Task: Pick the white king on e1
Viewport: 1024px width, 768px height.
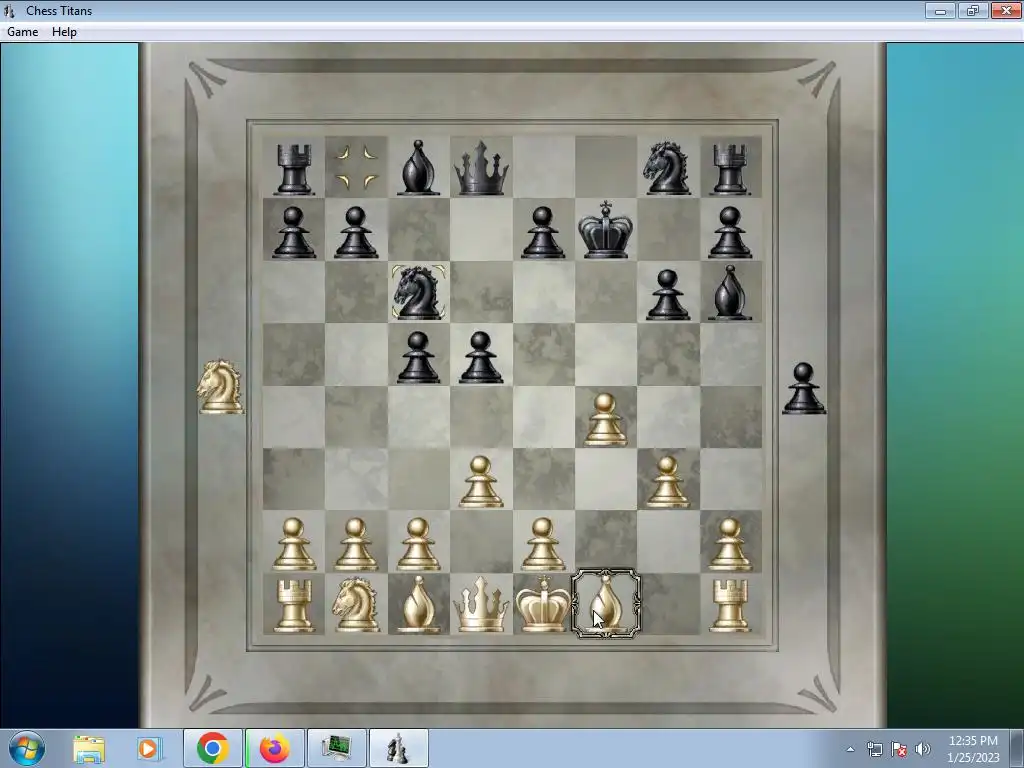Action: click(543, 603)
